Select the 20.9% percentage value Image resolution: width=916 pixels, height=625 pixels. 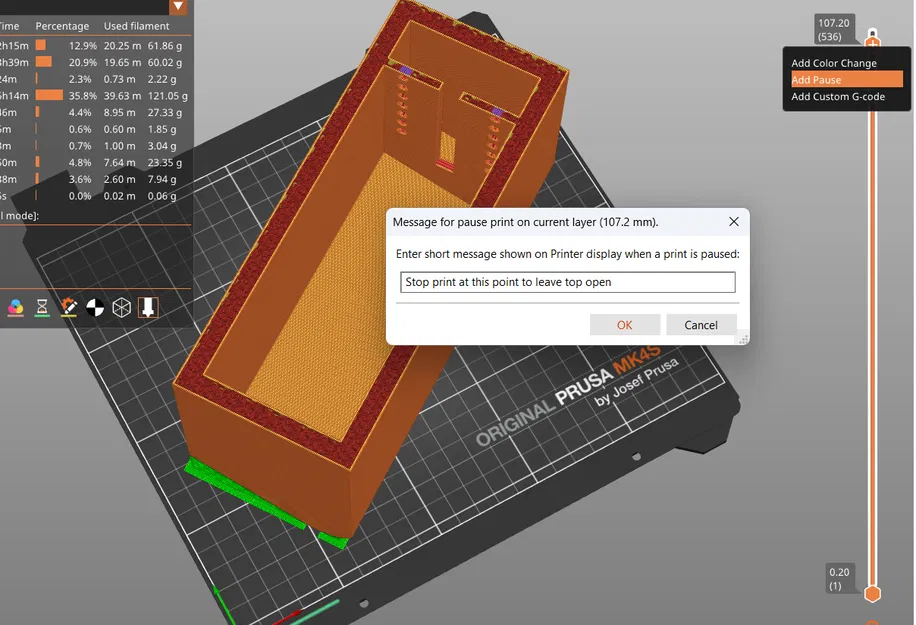[x=82, y=62]
